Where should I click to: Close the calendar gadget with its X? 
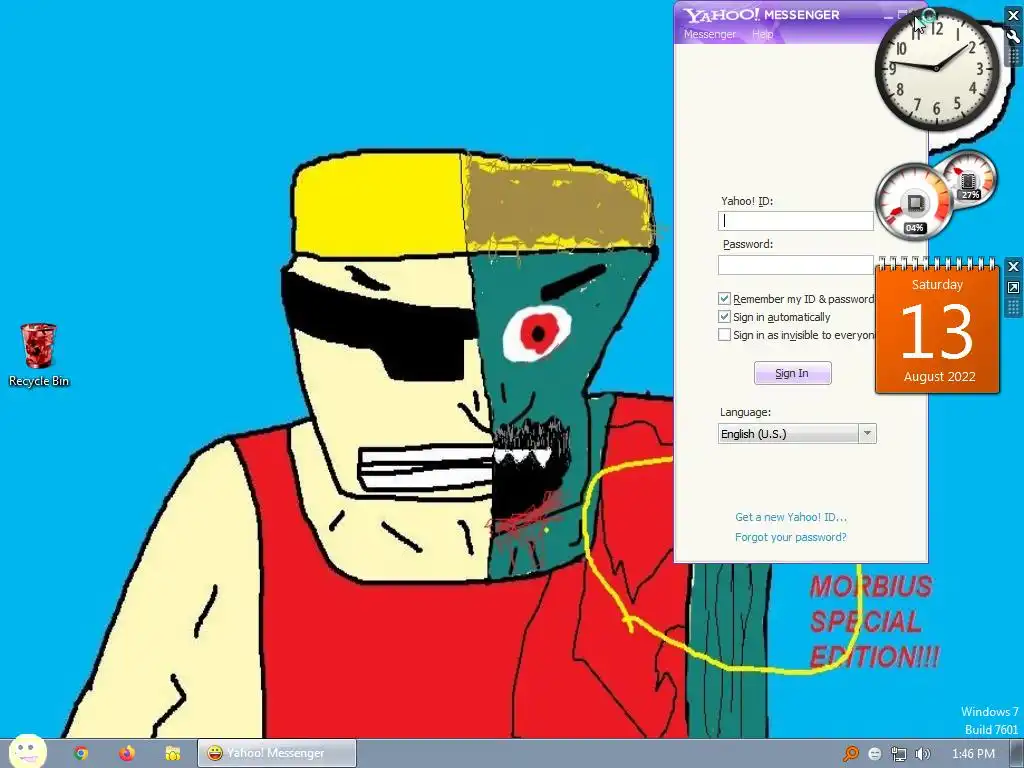click(1014, 266)
